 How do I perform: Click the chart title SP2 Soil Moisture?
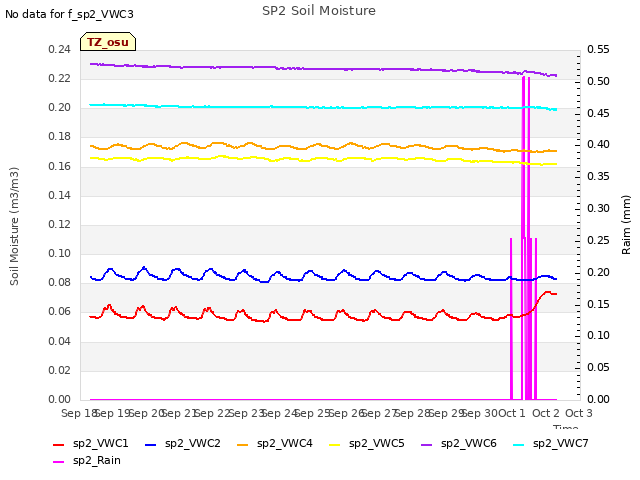pos(319,11)
